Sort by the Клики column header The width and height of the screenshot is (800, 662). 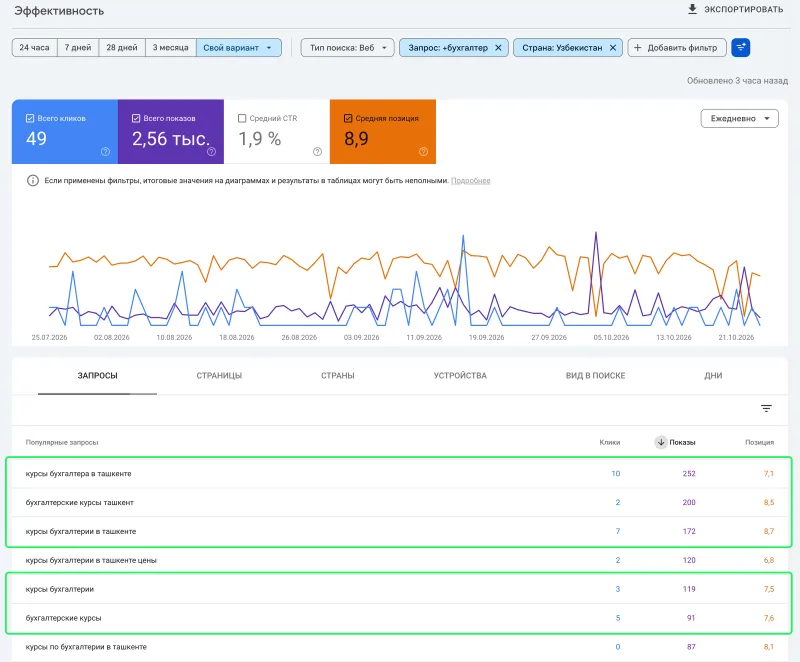click(x=610, y=442)
